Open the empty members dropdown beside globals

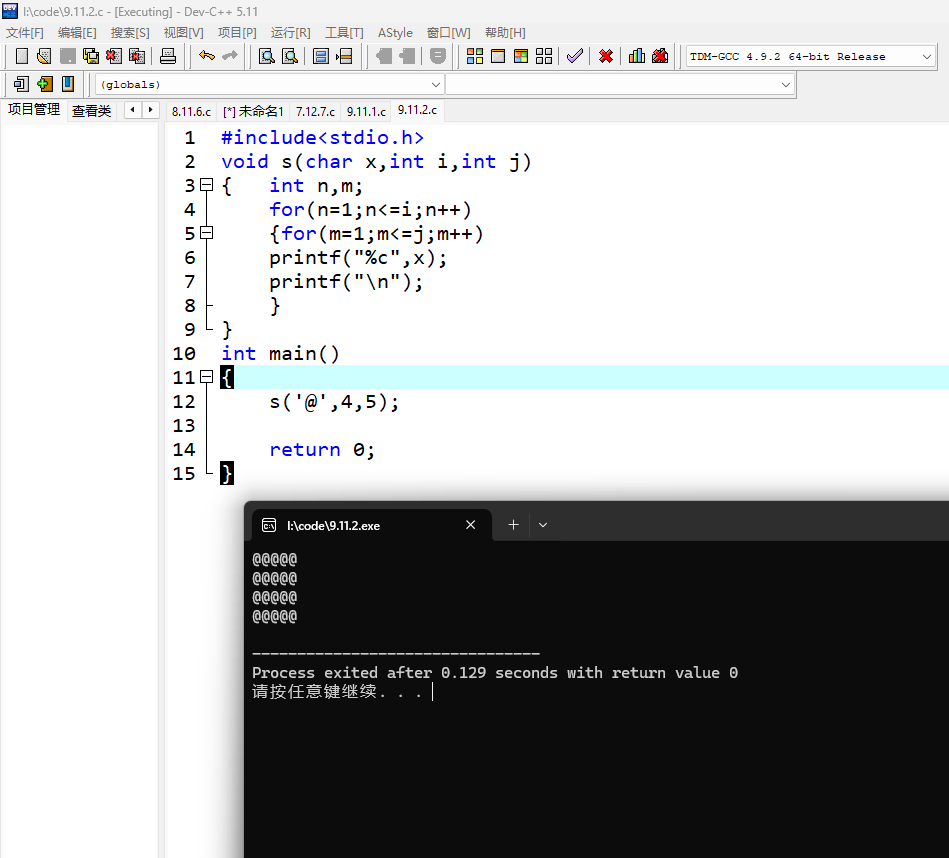786,85
